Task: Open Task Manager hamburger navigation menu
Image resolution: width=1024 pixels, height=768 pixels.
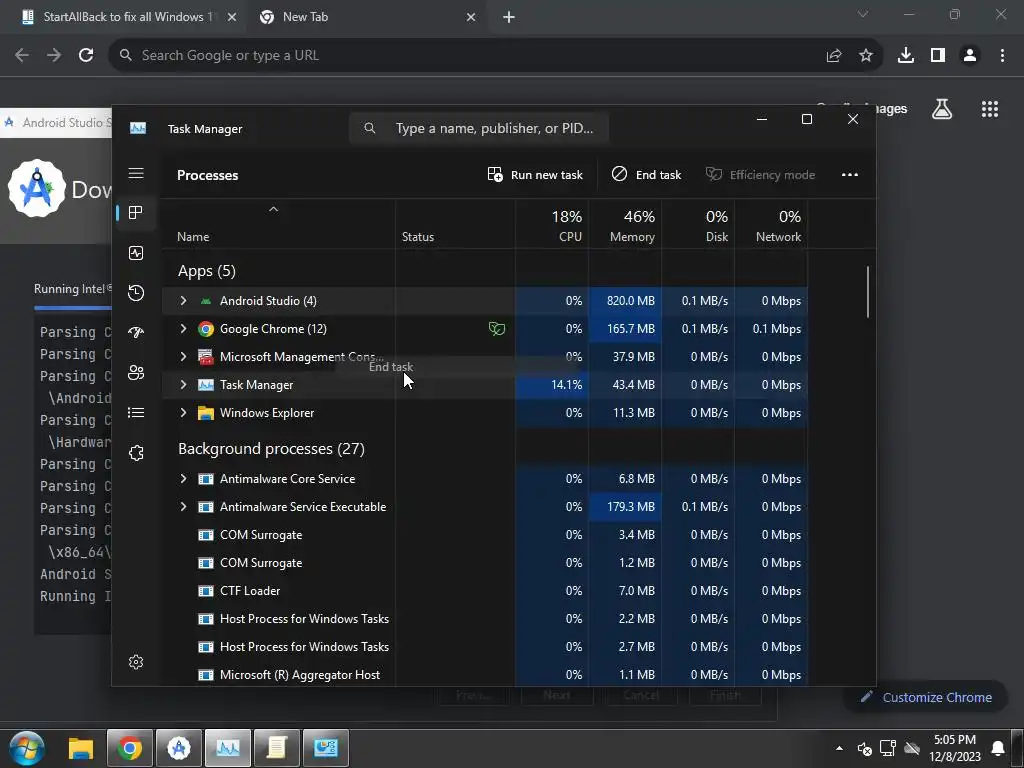Action: [x=136, y=173]
